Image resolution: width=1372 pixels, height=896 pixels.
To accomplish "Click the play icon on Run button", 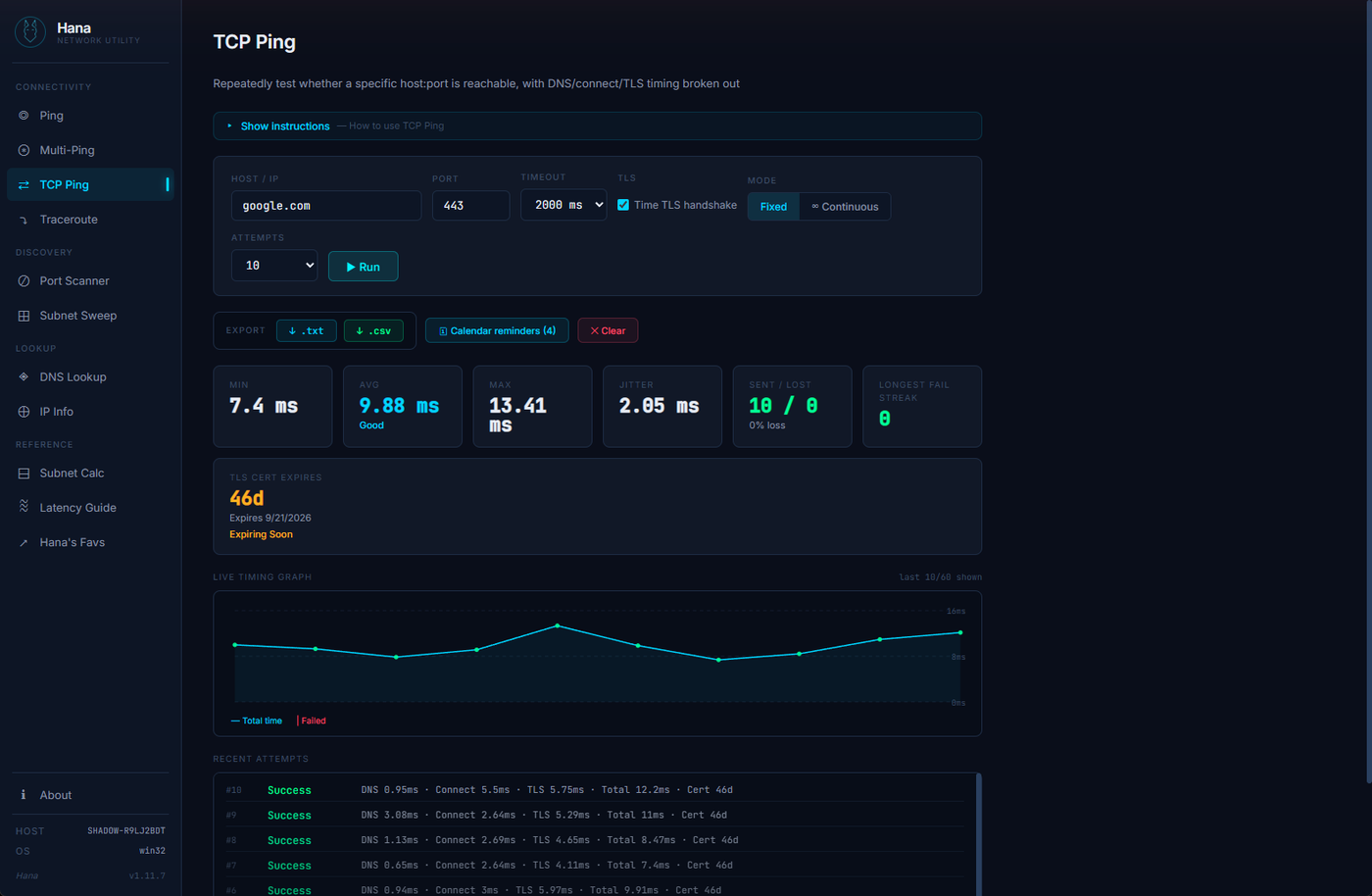I will (351, 267).
